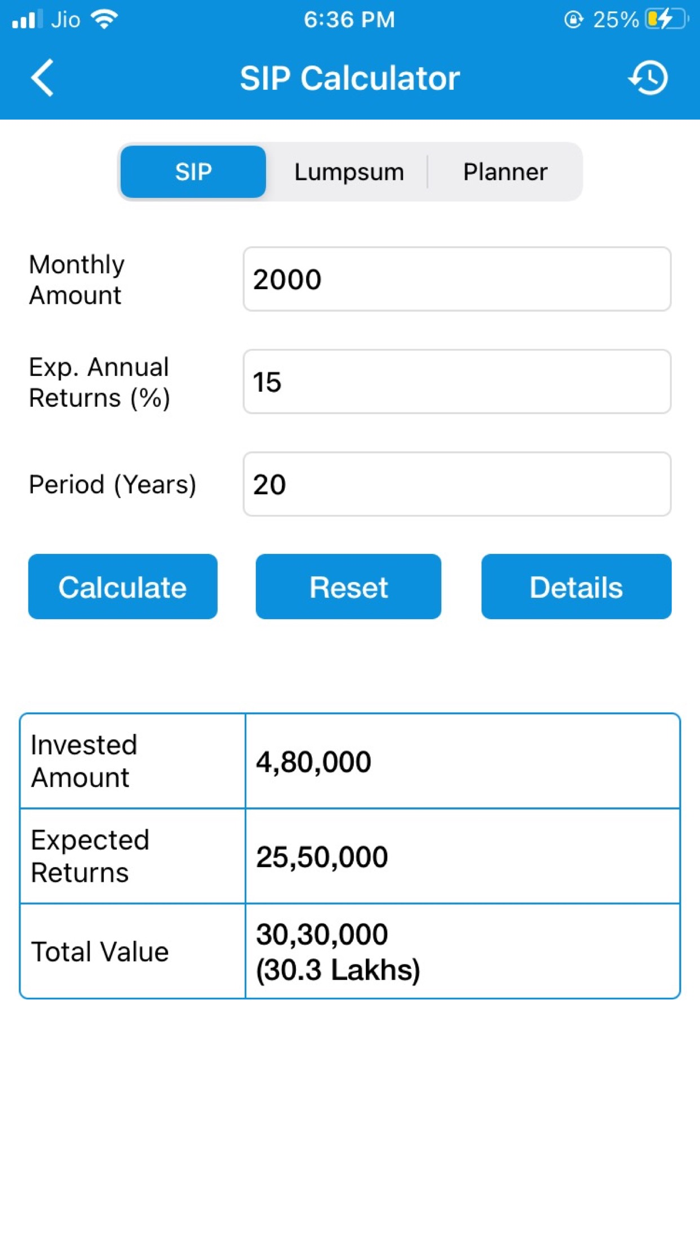The height and width of the screenshot is (1244, 700).
Task: Tap the Period (Years) input box
Action: coord(456,483)
